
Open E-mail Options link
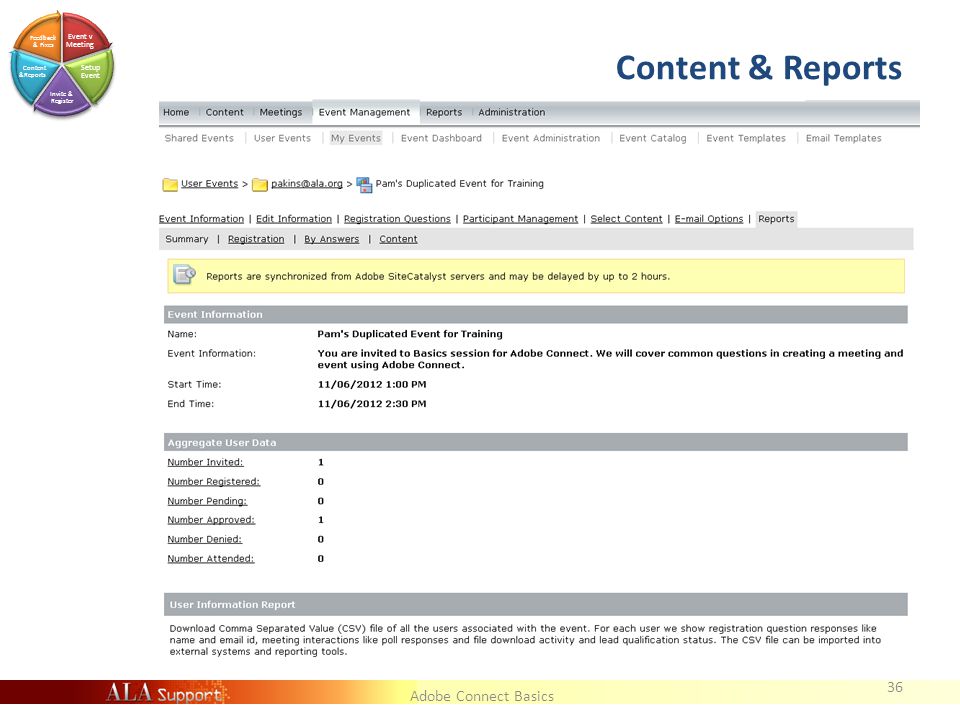[709, 219]
